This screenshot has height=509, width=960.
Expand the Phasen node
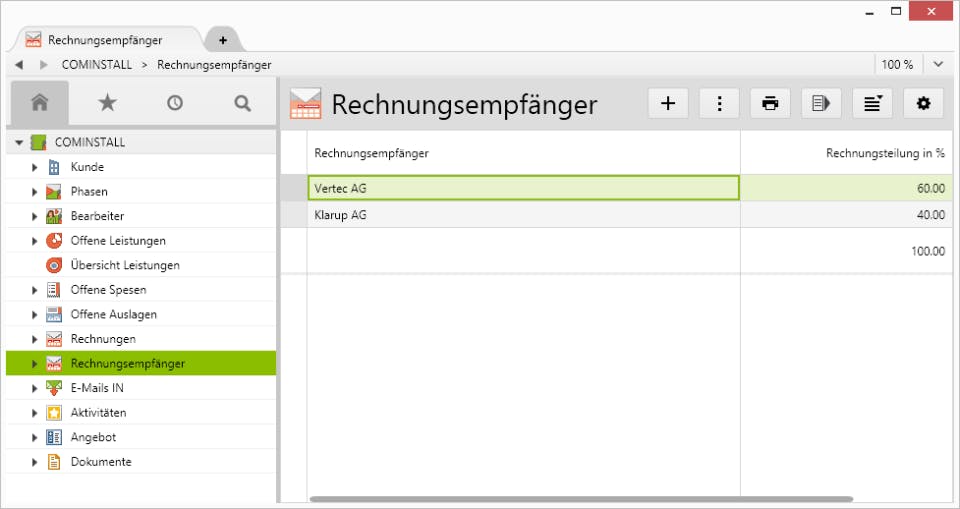[35, 192]
